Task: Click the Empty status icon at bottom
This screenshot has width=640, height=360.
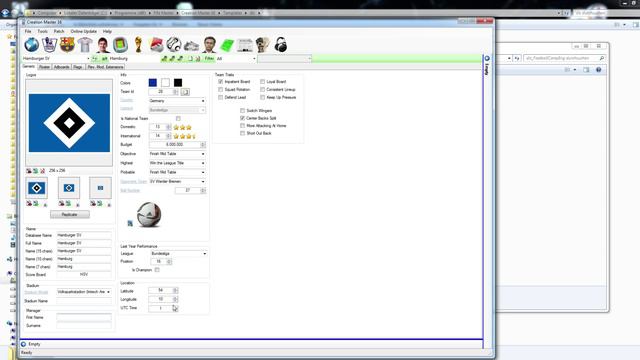Action: (x=24, y=344)
